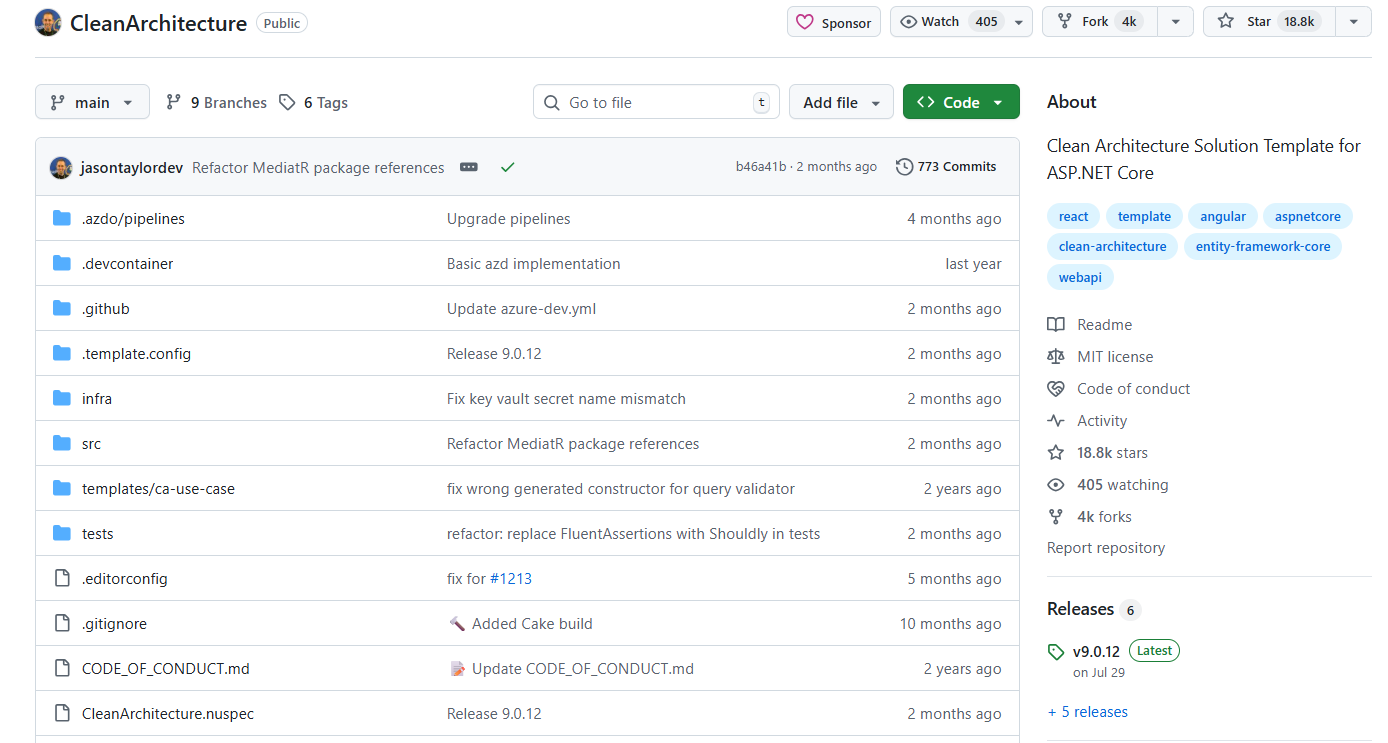Click the star icon beside 18.8k stars
This screenshot has height=743, width=1388.
pyautogui.click(x=1056, y=452)
